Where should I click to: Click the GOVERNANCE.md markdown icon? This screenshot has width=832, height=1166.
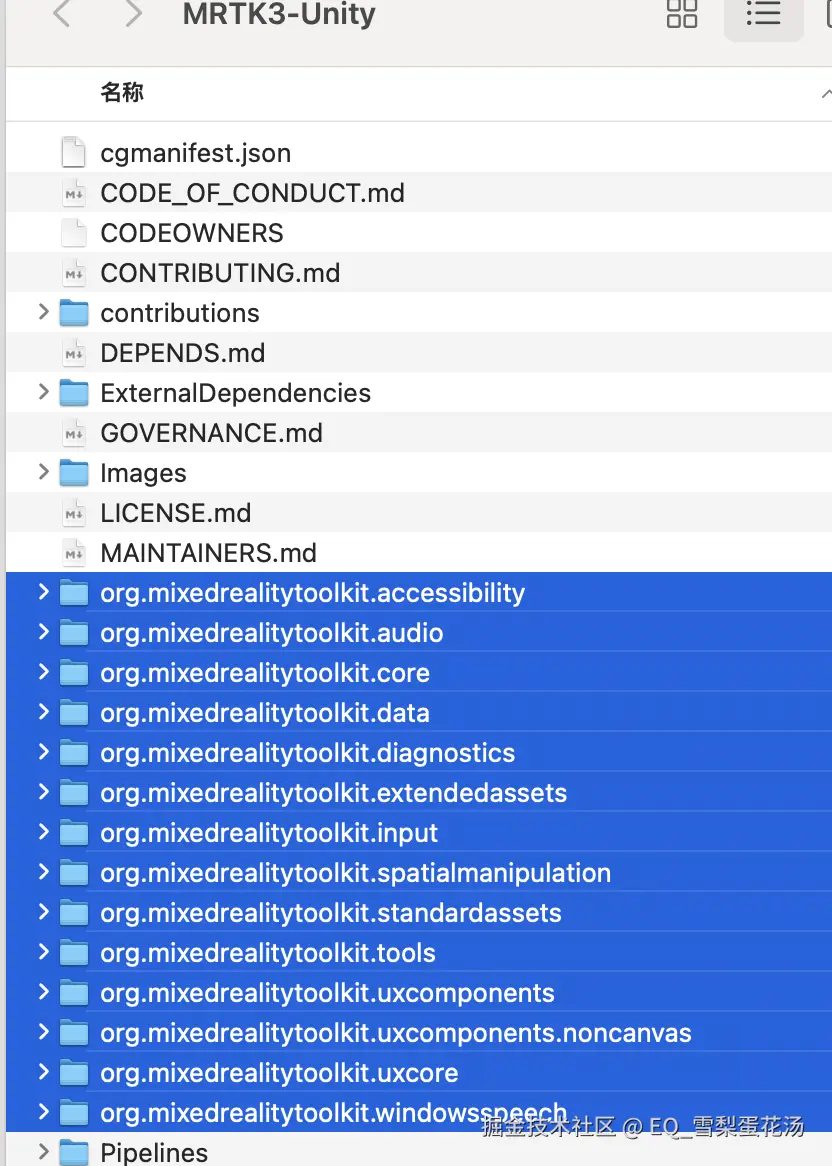tap(74, 433)
